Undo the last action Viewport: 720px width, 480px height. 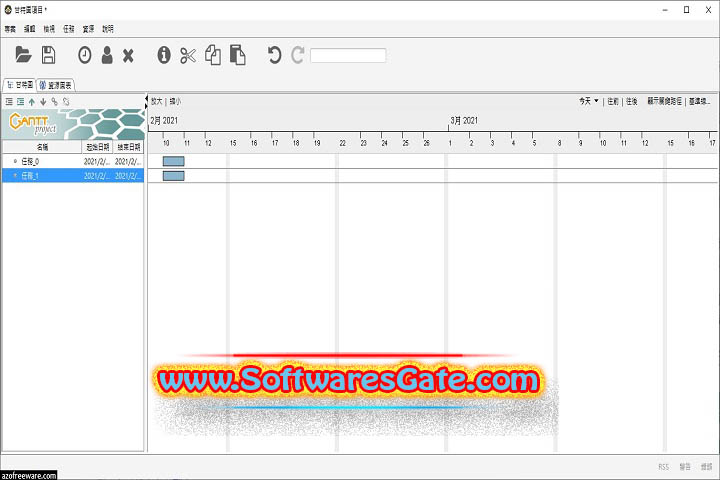274,55
